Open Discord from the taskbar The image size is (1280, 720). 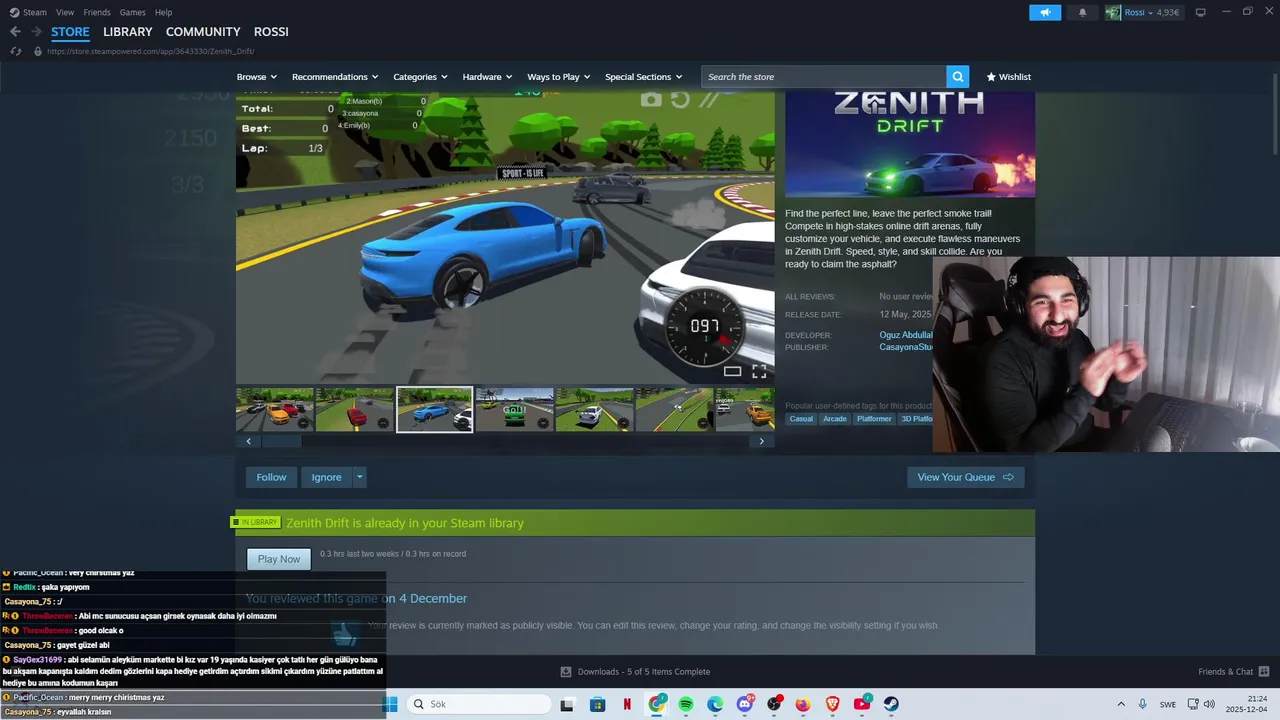745,704
